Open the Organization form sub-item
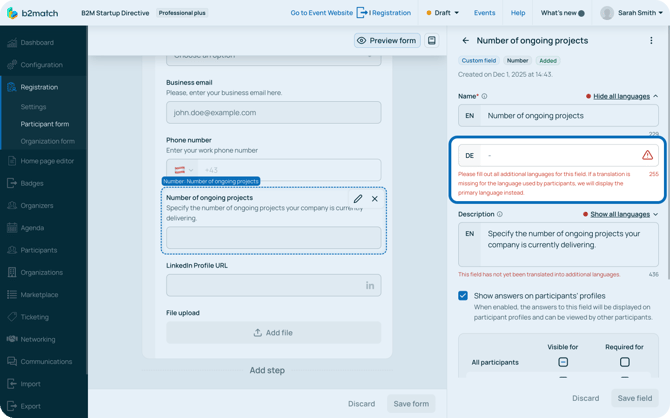The height and width of the screenshot is (418, 670). pos(47,141)
